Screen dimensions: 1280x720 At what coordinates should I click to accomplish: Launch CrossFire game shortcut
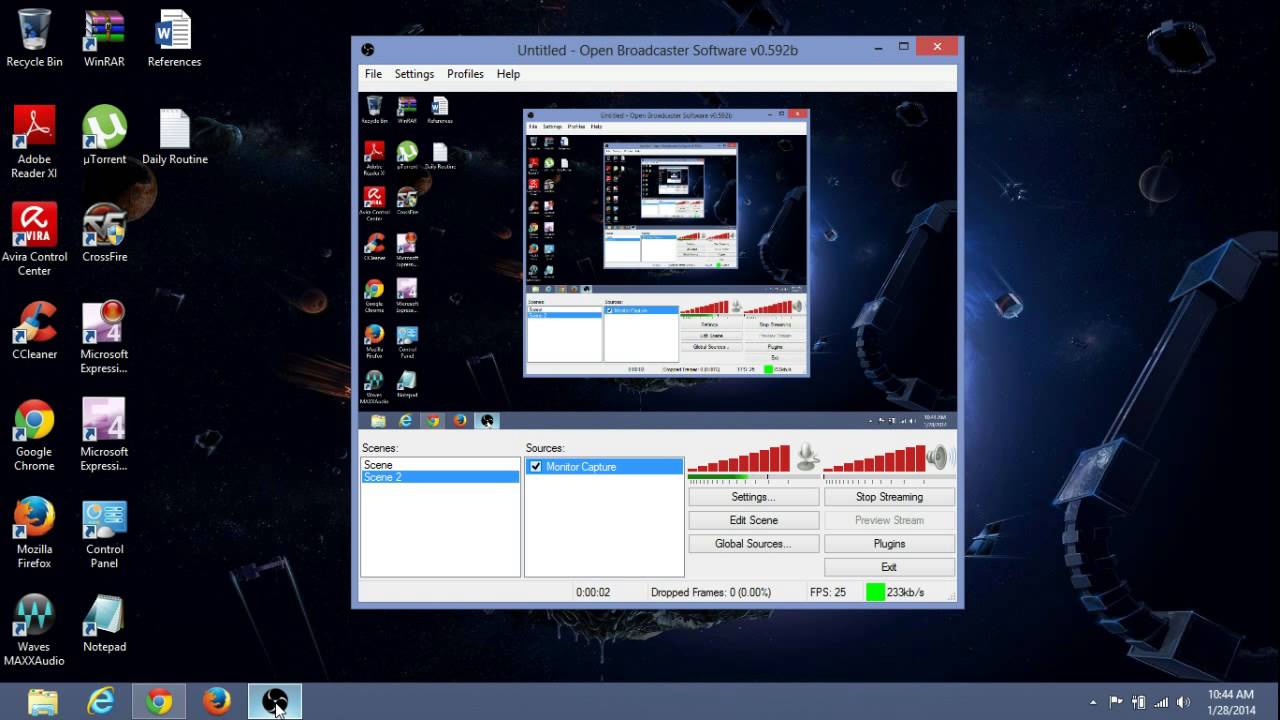tap(104, 233)
